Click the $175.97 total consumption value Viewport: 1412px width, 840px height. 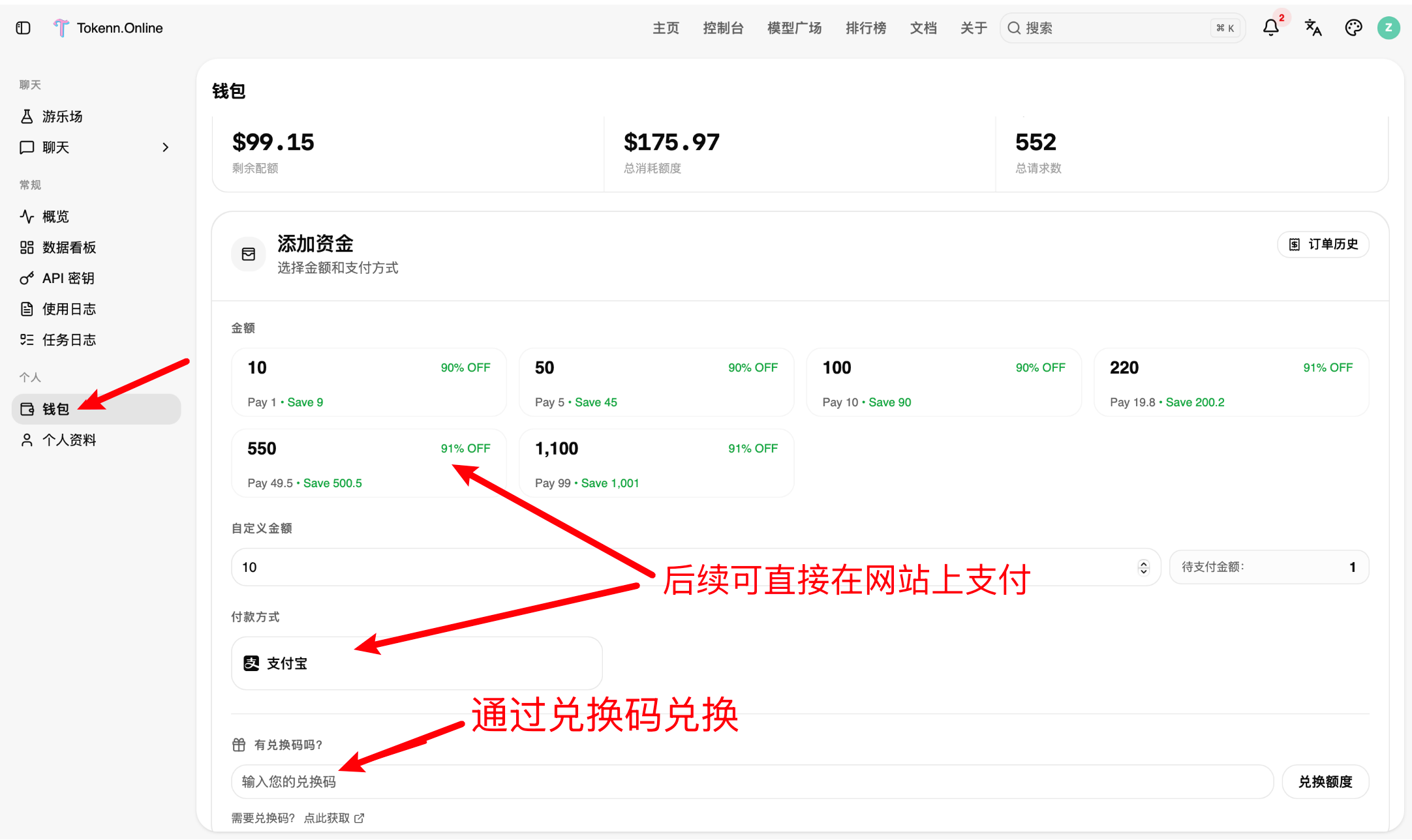[671, 142]
